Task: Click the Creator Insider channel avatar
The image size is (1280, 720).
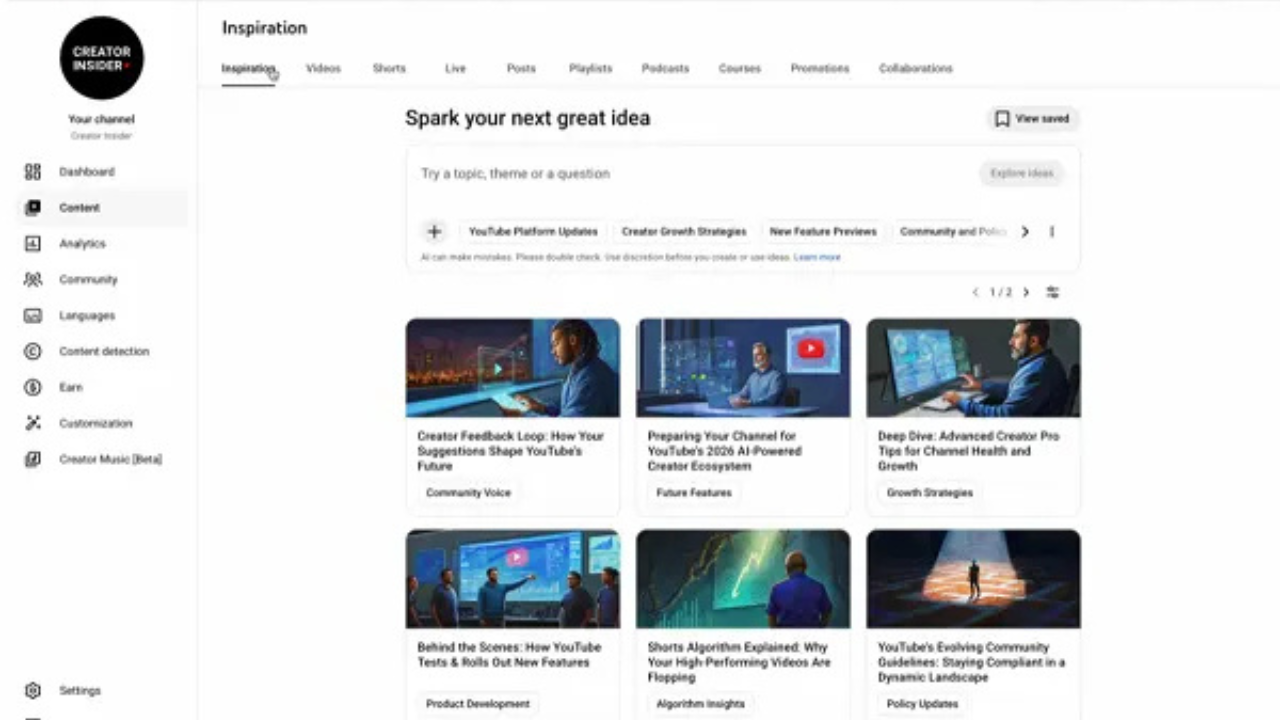Action: pos(101,57)
